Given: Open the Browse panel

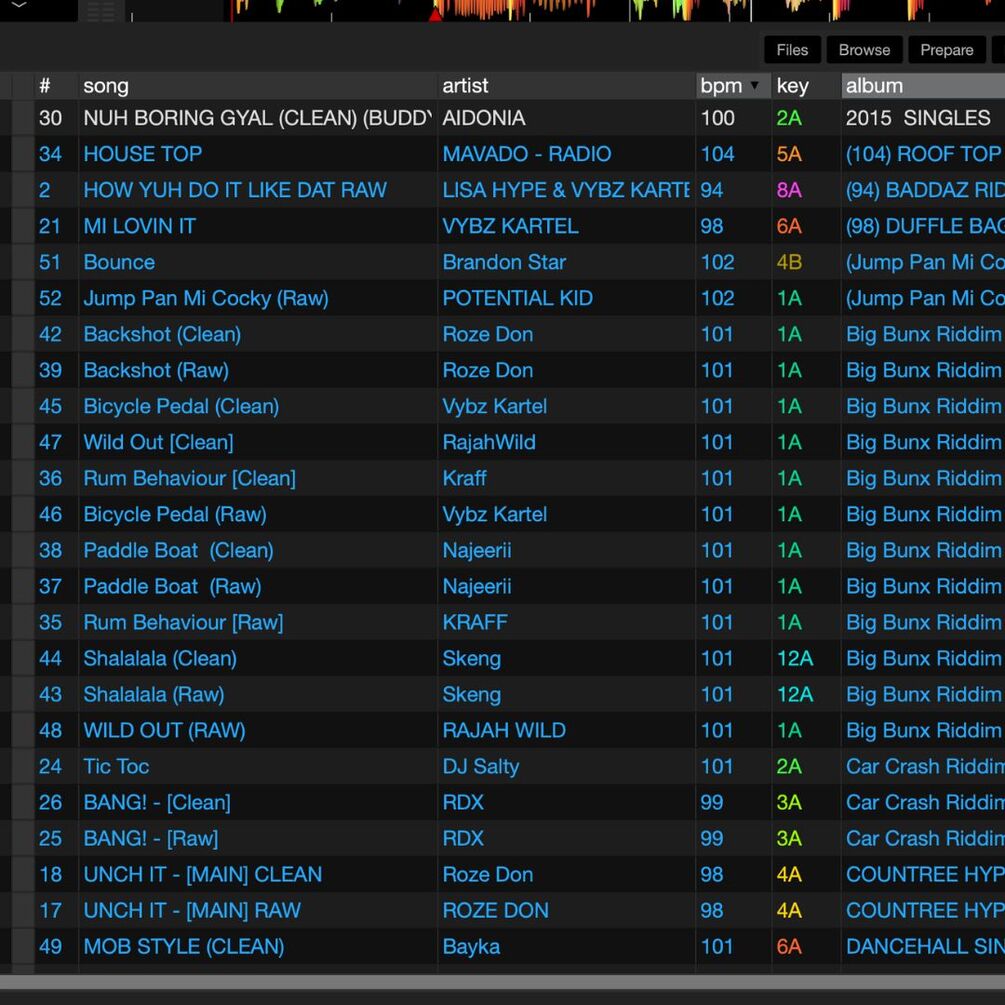Looking at the screenshot, I should click(864, 50).
